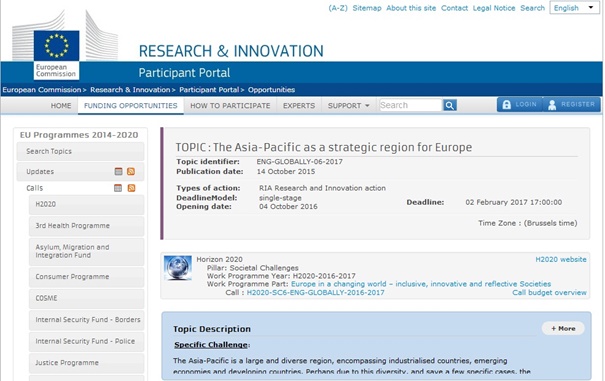
Task: Click the top Search link
Action: 532,8
